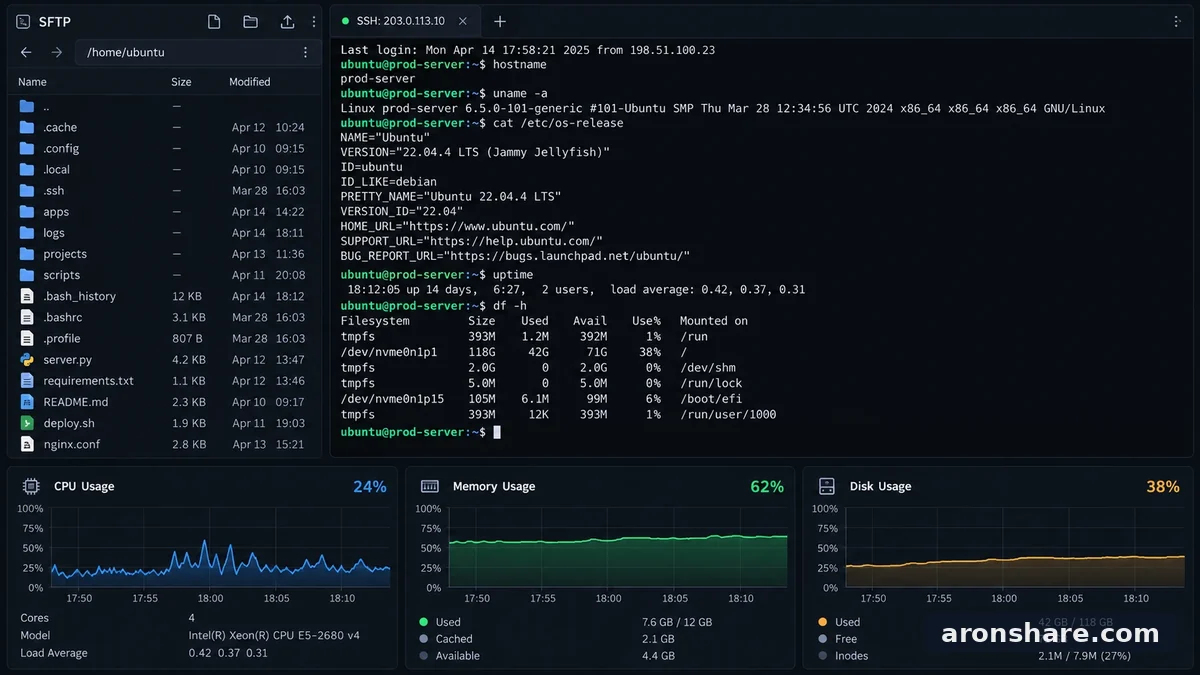Image resolution: width=1200 pixels, height=675 pixels.
Task: Click the Python icon next to server.py
Action: tap(27, 359)
